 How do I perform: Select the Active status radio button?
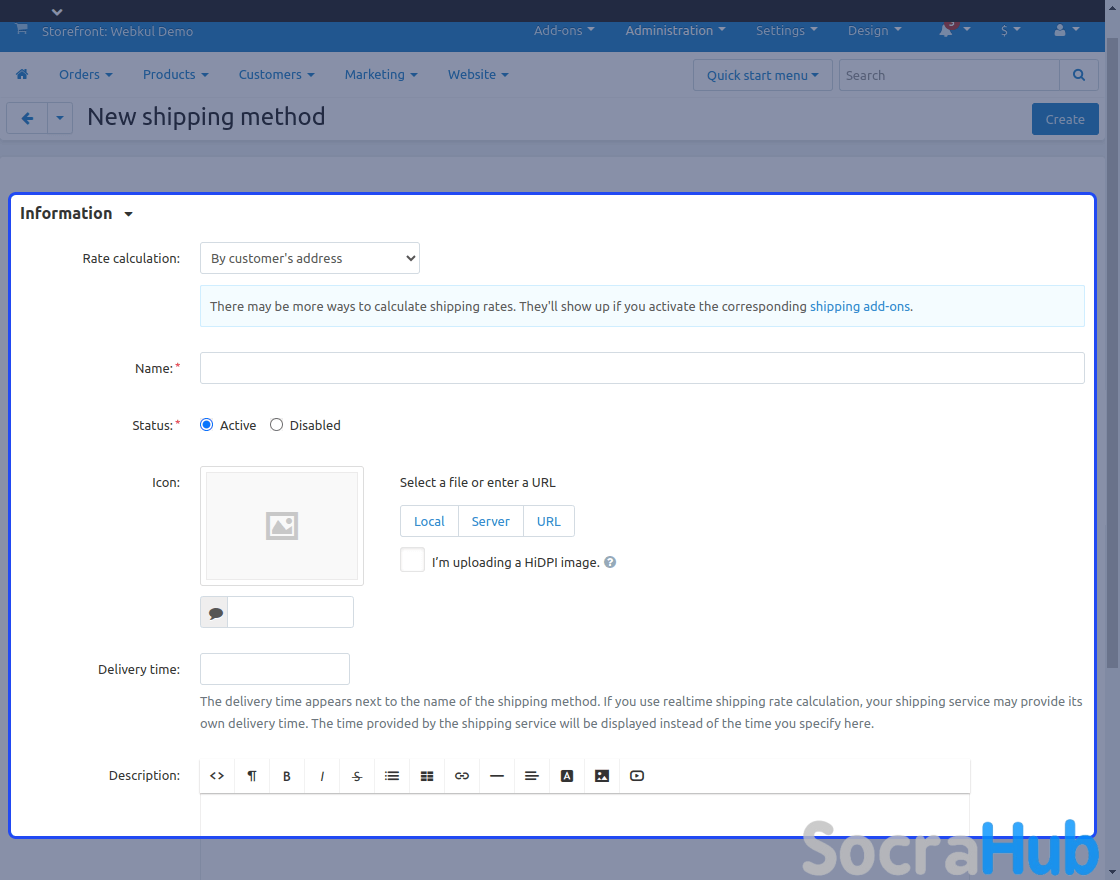click(207, 425)
